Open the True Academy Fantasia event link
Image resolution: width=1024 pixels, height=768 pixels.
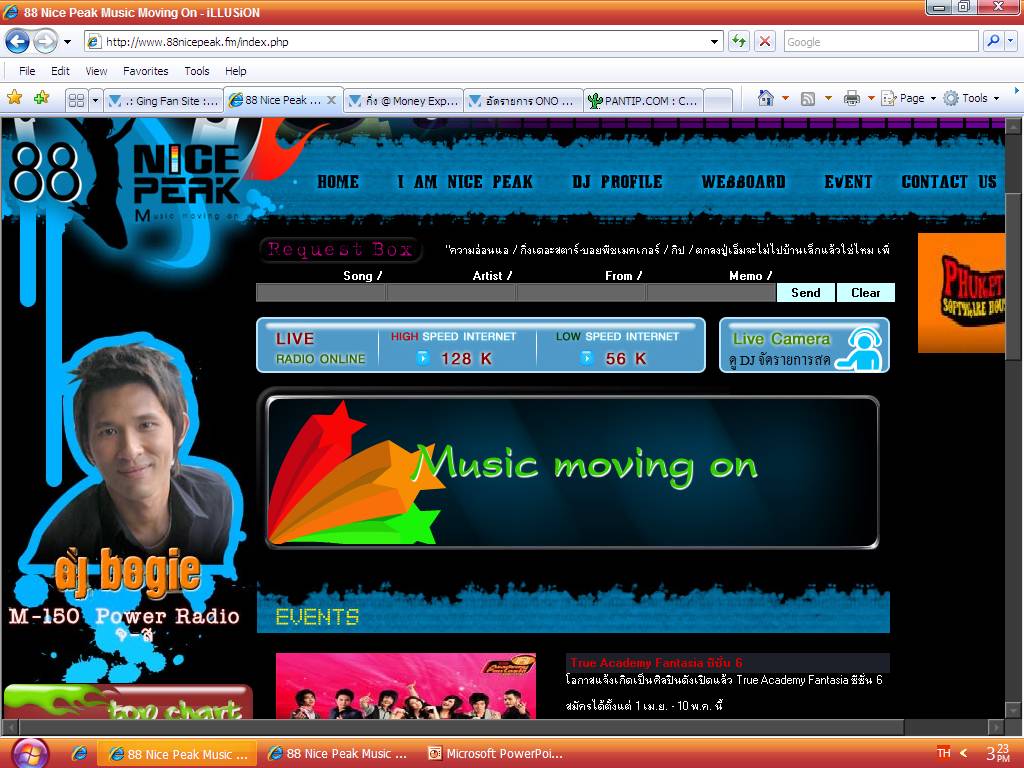point(656,662)
